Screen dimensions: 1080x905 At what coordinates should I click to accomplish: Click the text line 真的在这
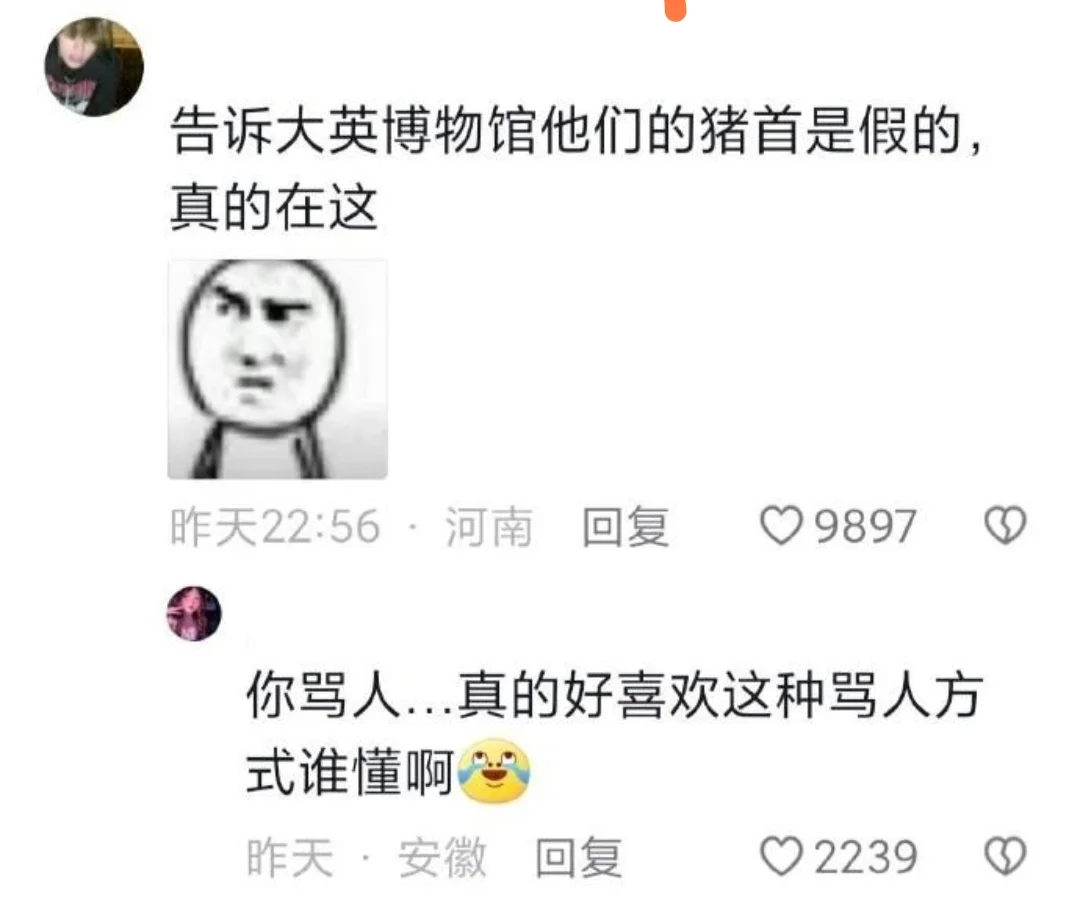[274, 207]
